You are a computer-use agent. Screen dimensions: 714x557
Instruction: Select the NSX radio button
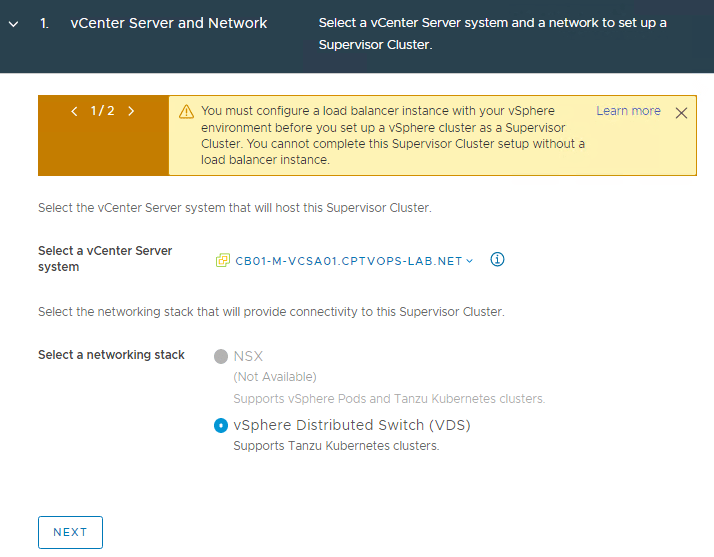pos(221,357)
